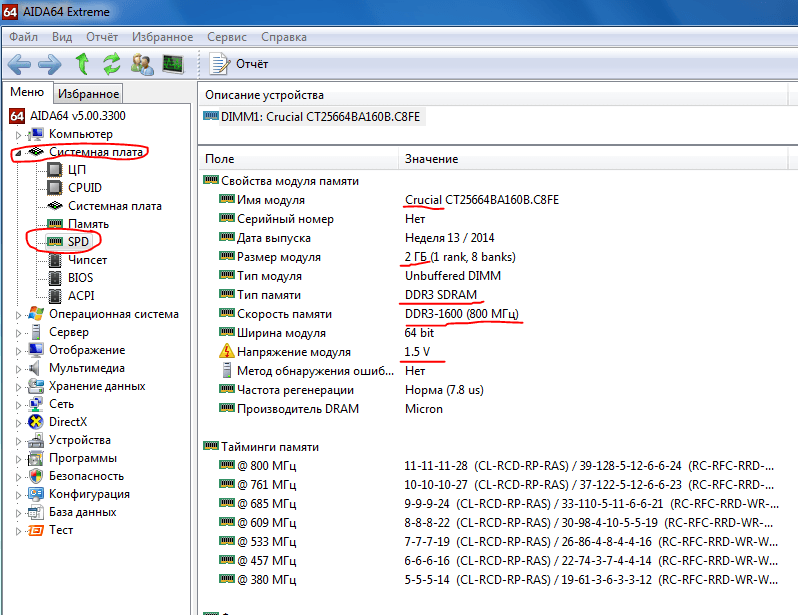This screenshot has width=798, height=615.
Task: Click the Отчёт report toolbar button
Action: [239, 64]
